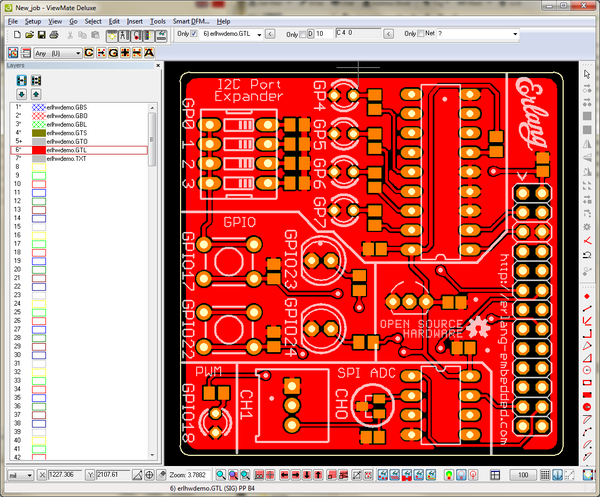Click the red color swatch of erlhwdemo.GTL

pos(39,150)
